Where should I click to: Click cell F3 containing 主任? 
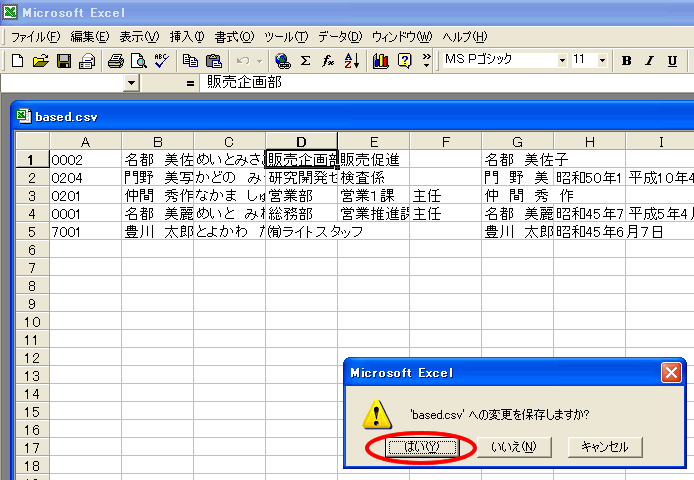(446, 195)
